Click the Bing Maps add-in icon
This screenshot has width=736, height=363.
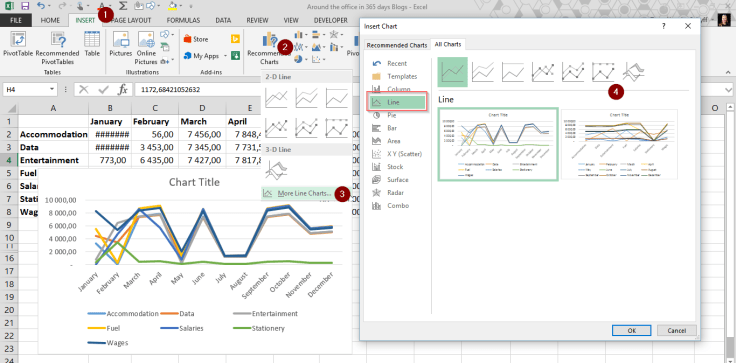(x=235, y=39)
